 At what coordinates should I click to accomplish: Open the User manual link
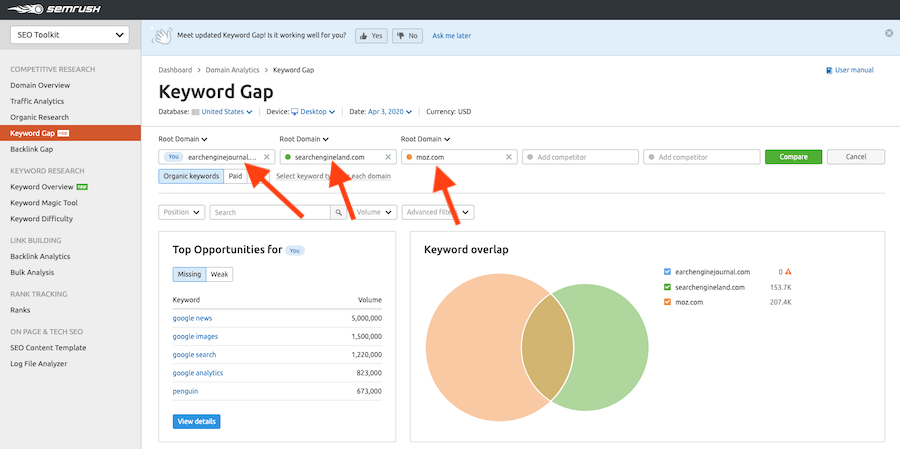(849, 70)
